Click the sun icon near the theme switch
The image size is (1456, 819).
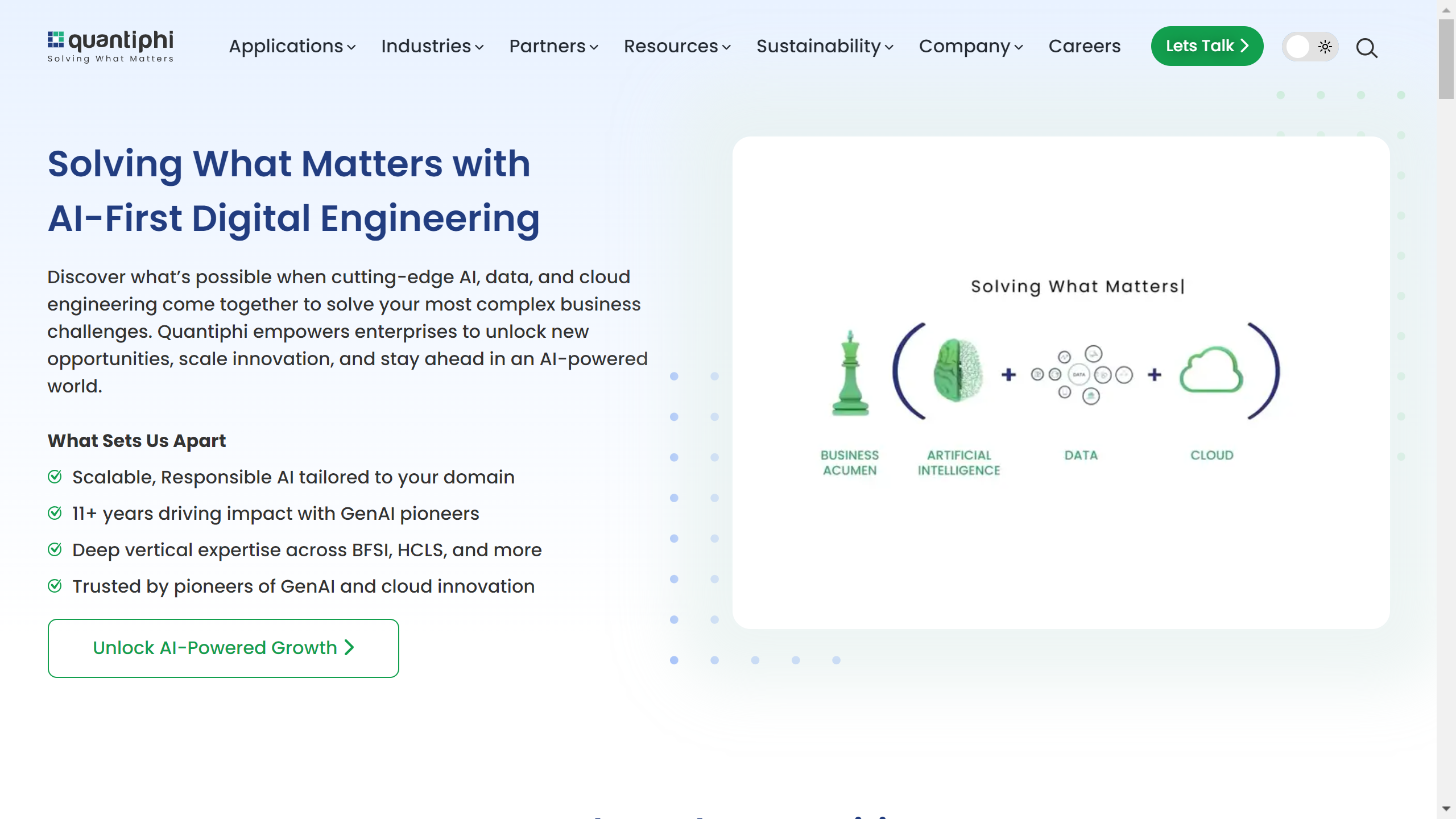[1325, 47]
